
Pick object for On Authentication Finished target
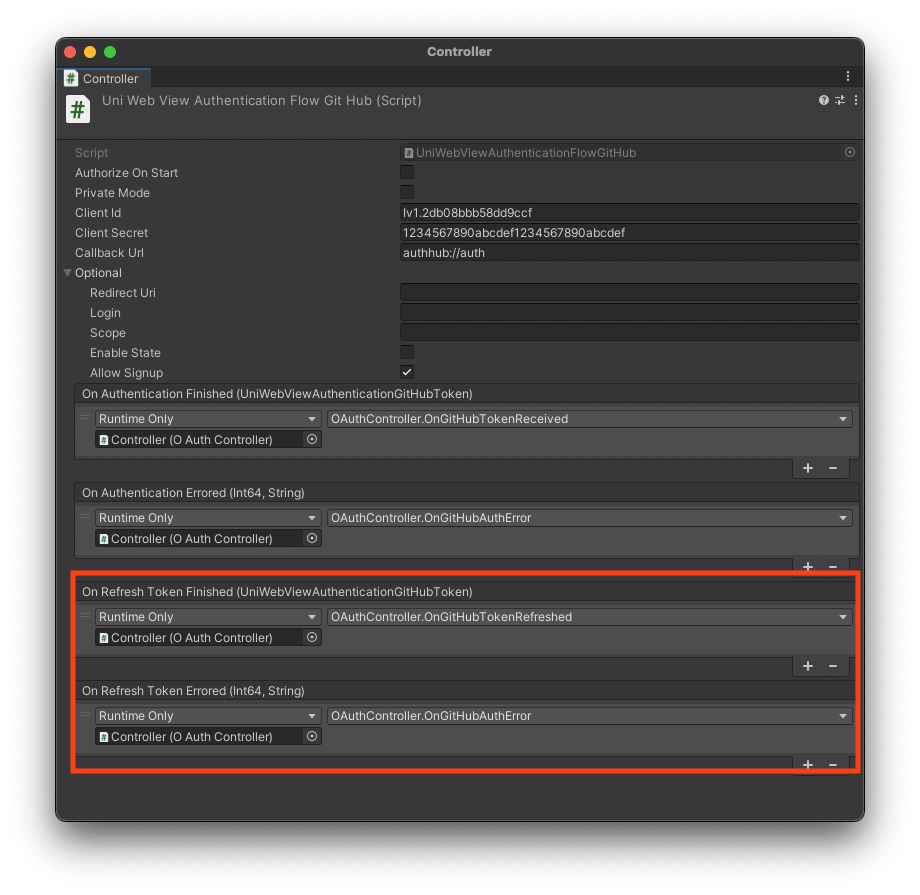click(312, 439)
